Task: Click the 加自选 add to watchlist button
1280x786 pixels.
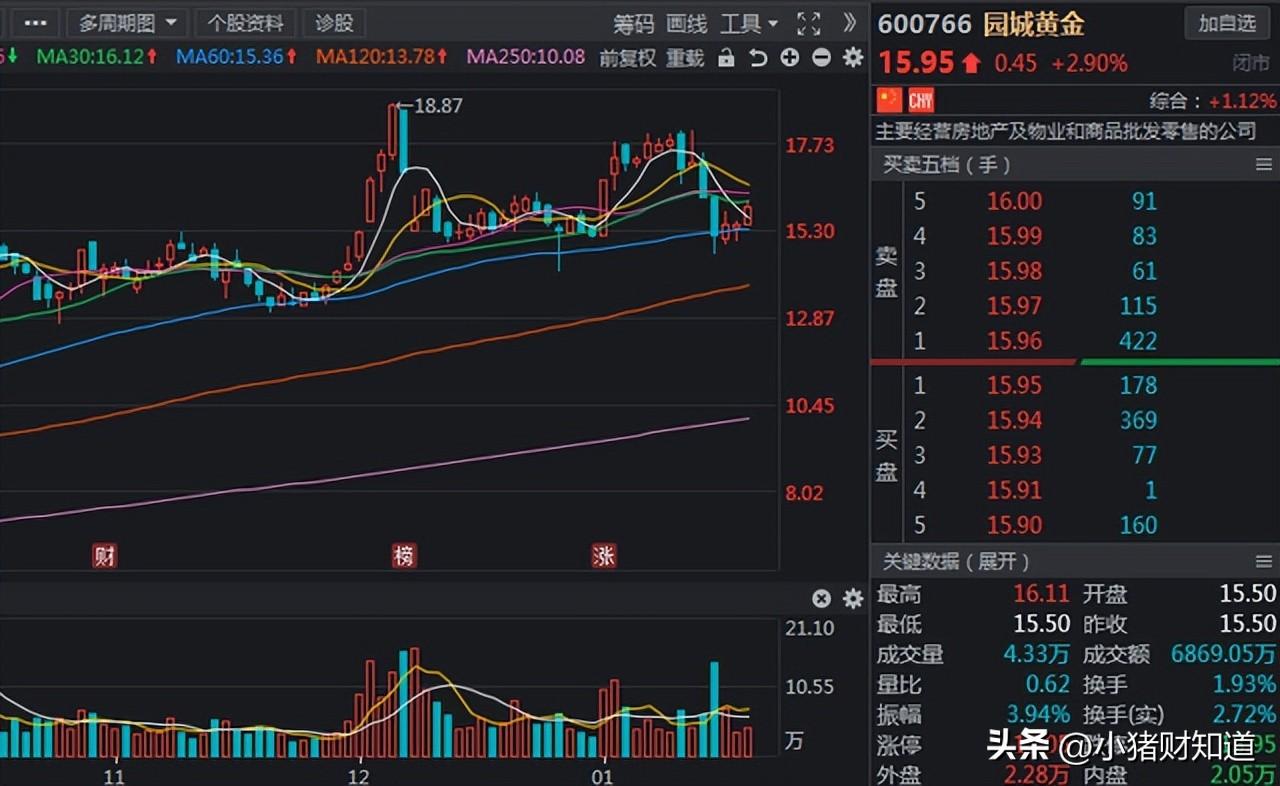Action: click(1227, 22)
